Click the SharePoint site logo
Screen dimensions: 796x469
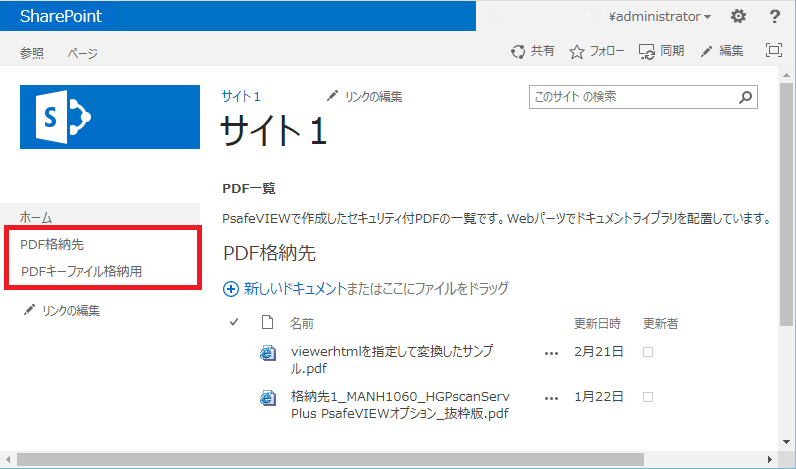pyautogui.click(x=110, y=117)
